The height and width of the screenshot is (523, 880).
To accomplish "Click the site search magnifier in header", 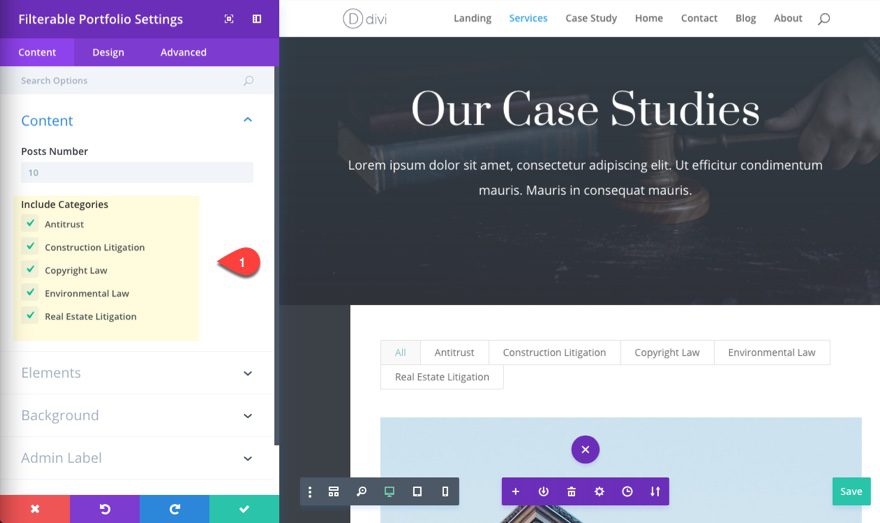I will pyautogui.click(x=823, y=19).
